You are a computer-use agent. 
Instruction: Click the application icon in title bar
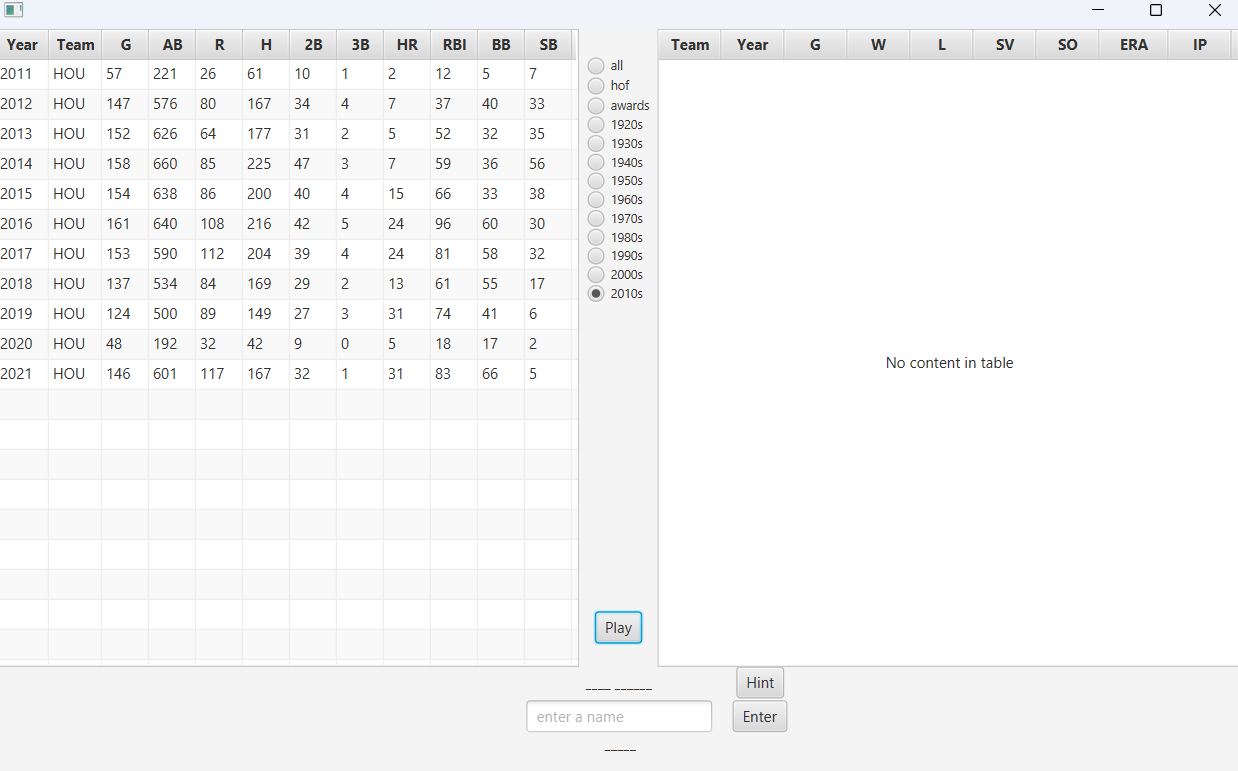pos(12,9)
